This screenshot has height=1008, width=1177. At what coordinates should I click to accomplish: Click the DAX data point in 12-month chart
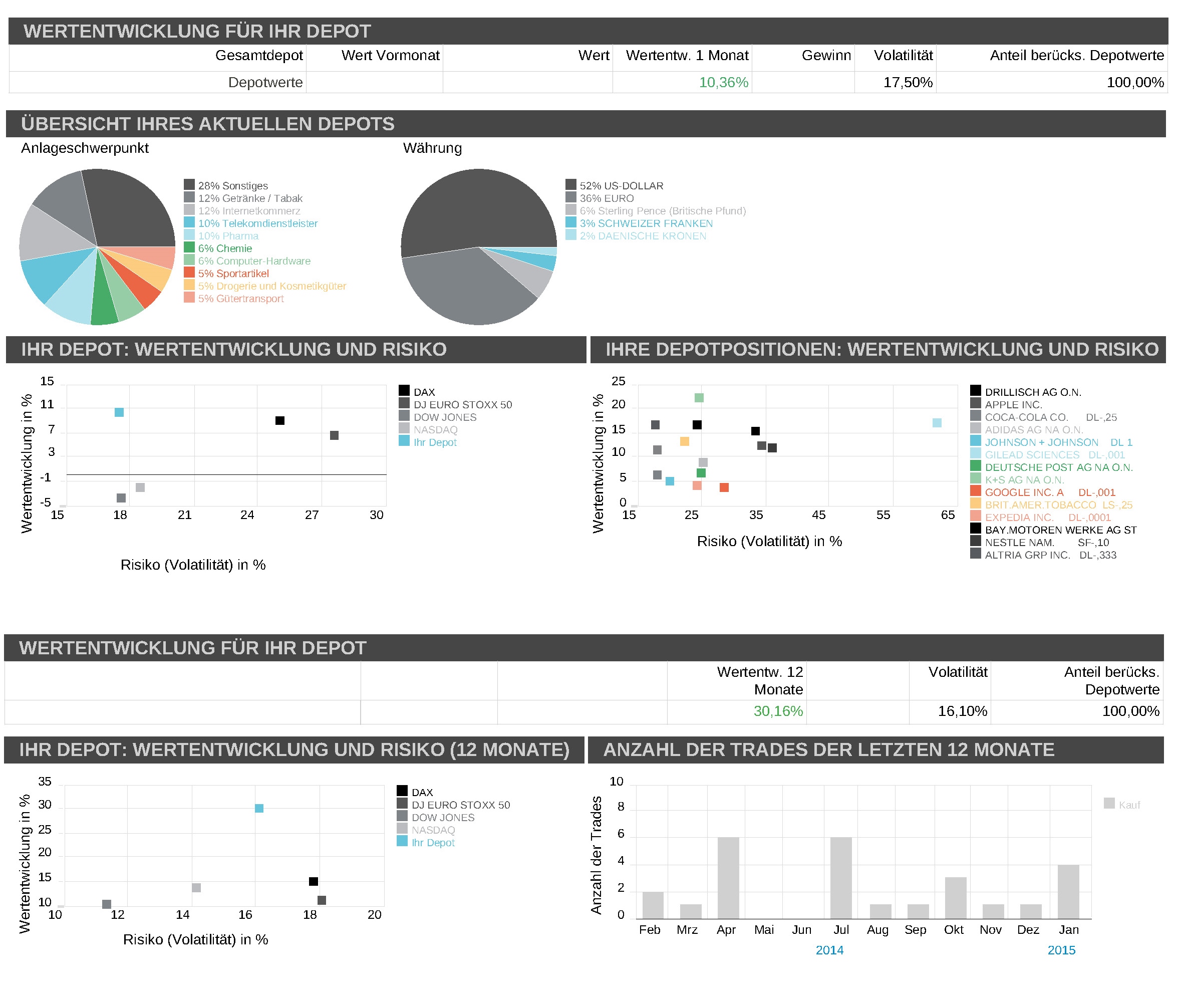314,881
